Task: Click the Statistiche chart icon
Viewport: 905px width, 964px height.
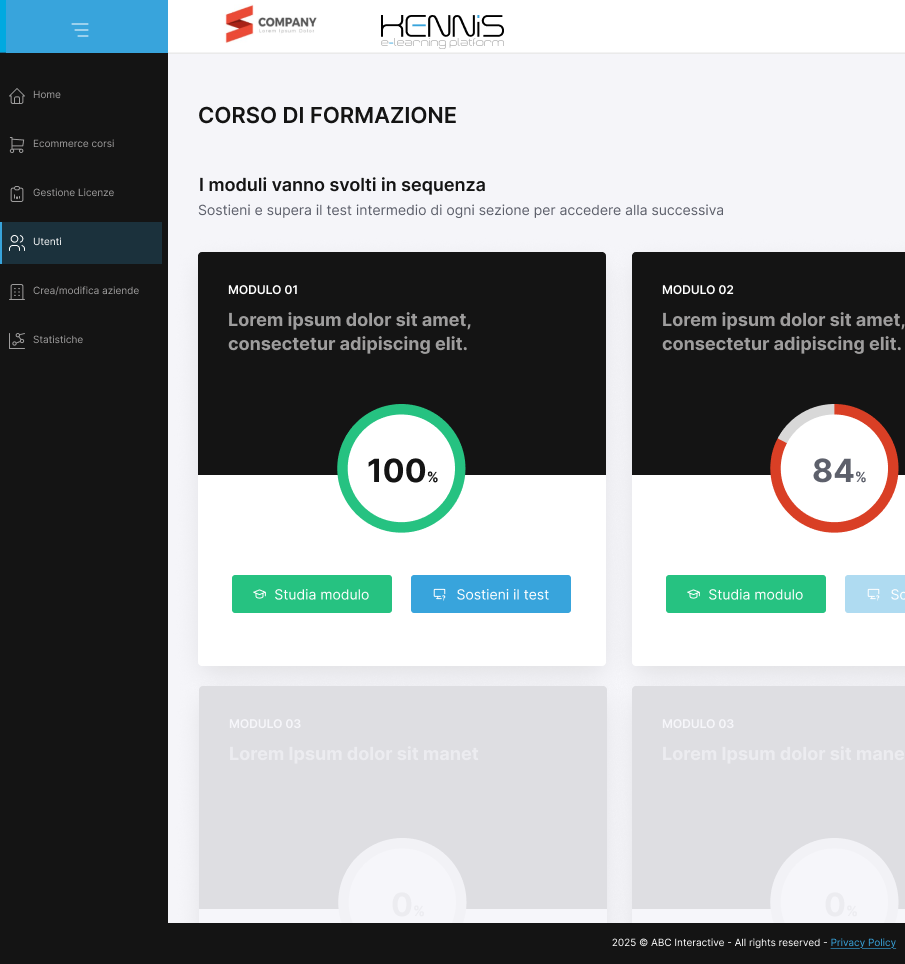Action: pyautogui.click(x=17, y=341)
